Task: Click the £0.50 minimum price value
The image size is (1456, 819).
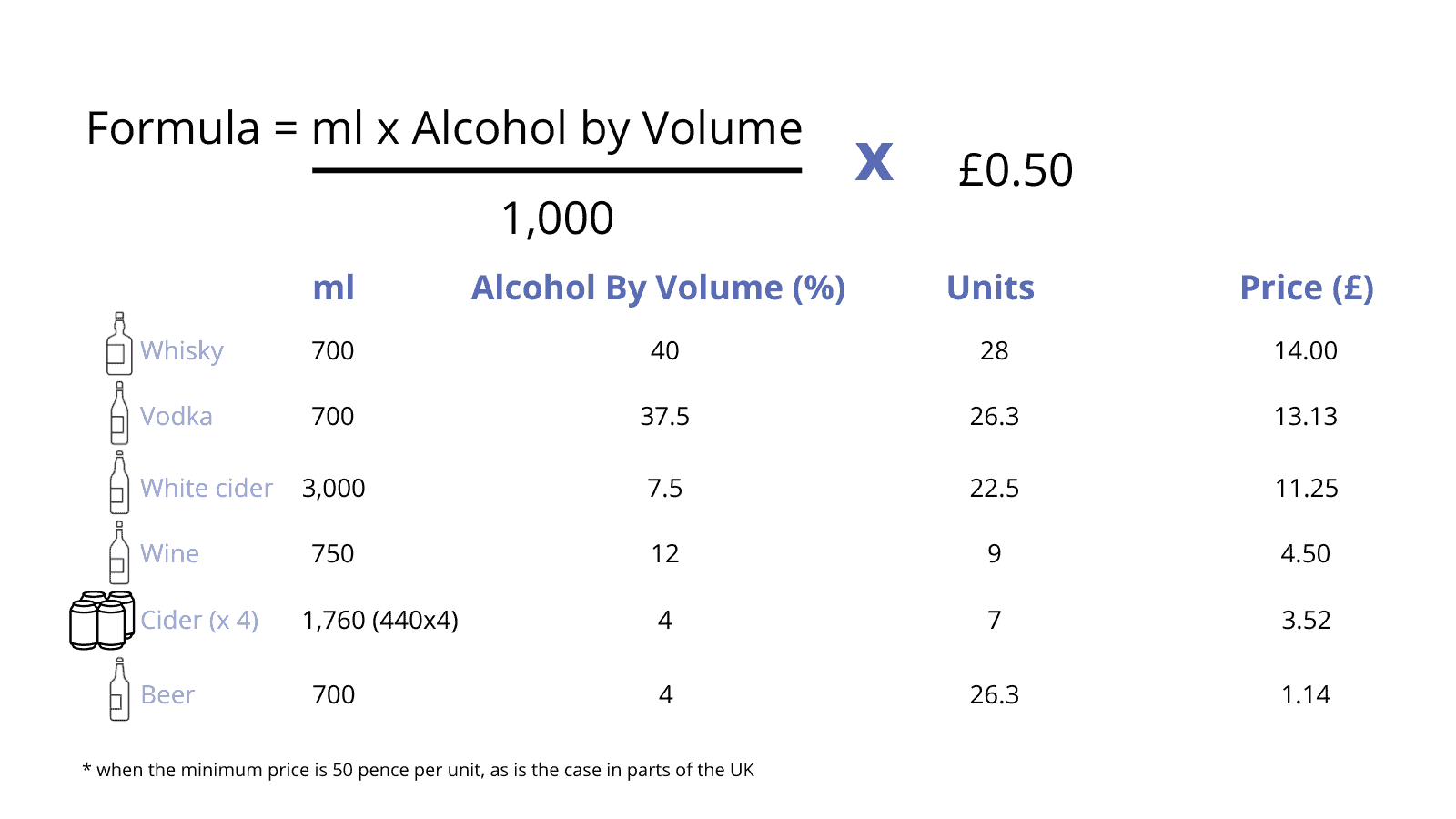Action: click(1016, 170)
